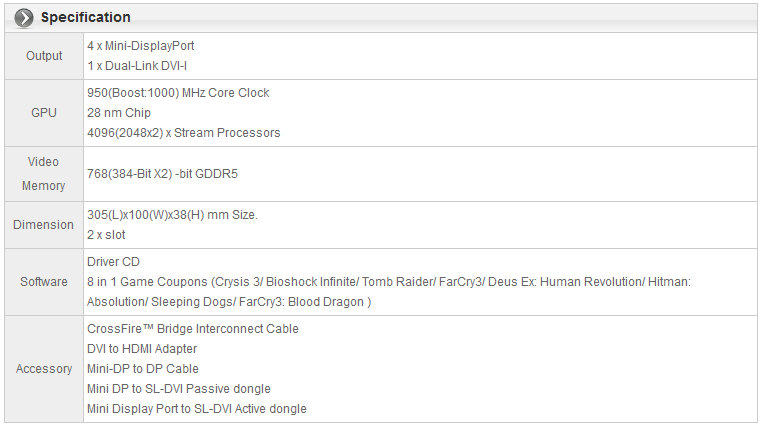Click the Accessory row label
Image resolution: width=761 pixels, height=426 pixels.
coord(44,369)
